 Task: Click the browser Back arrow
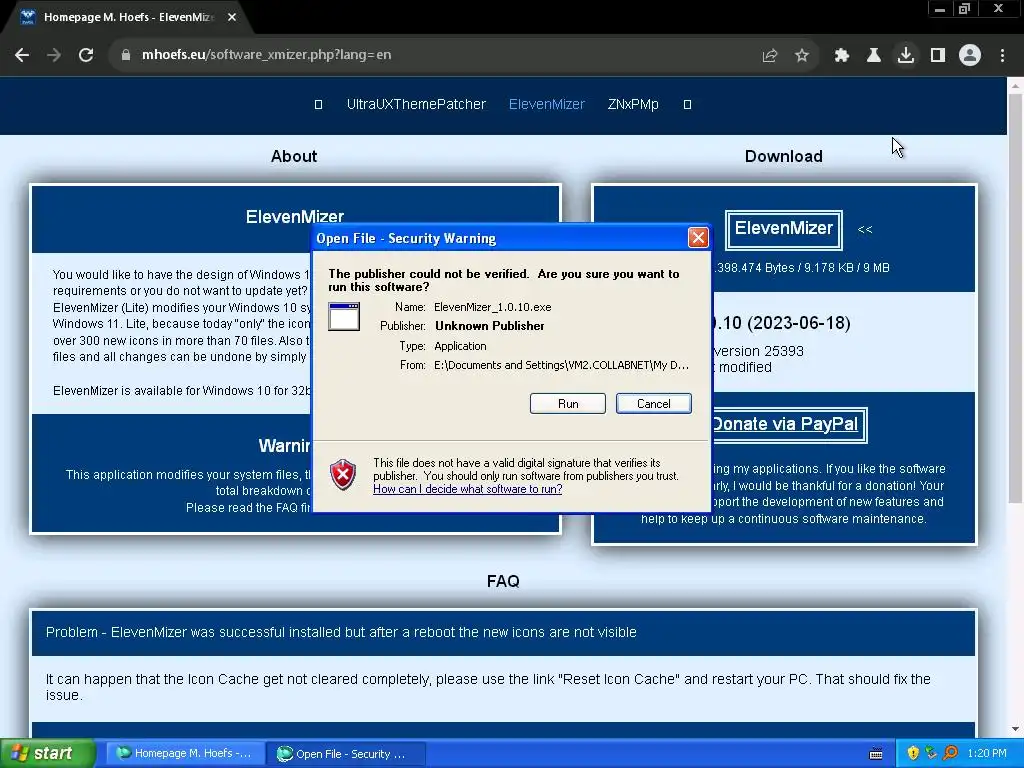pyautogui.click(x=22, y=56)
